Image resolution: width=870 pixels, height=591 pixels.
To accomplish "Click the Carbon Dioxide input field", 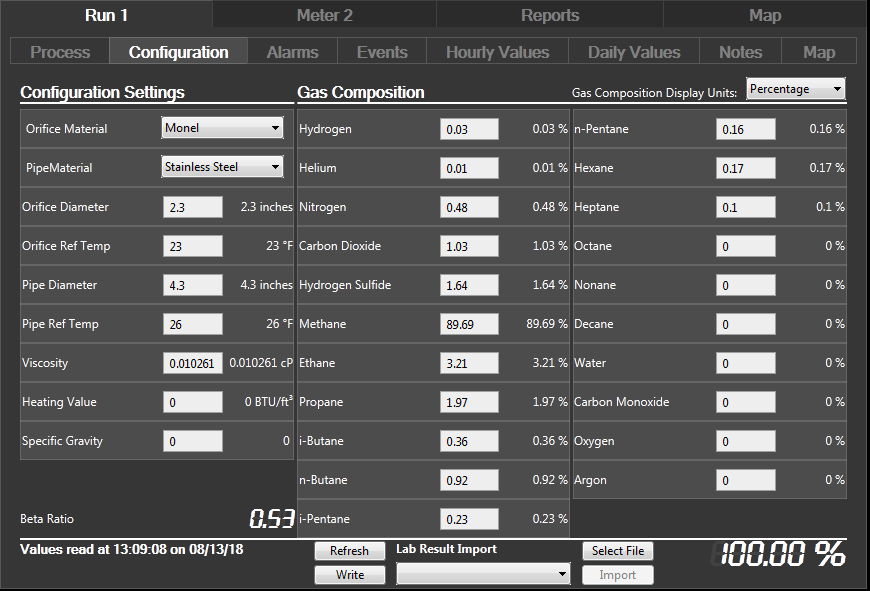I will click(x=469, y=246).
